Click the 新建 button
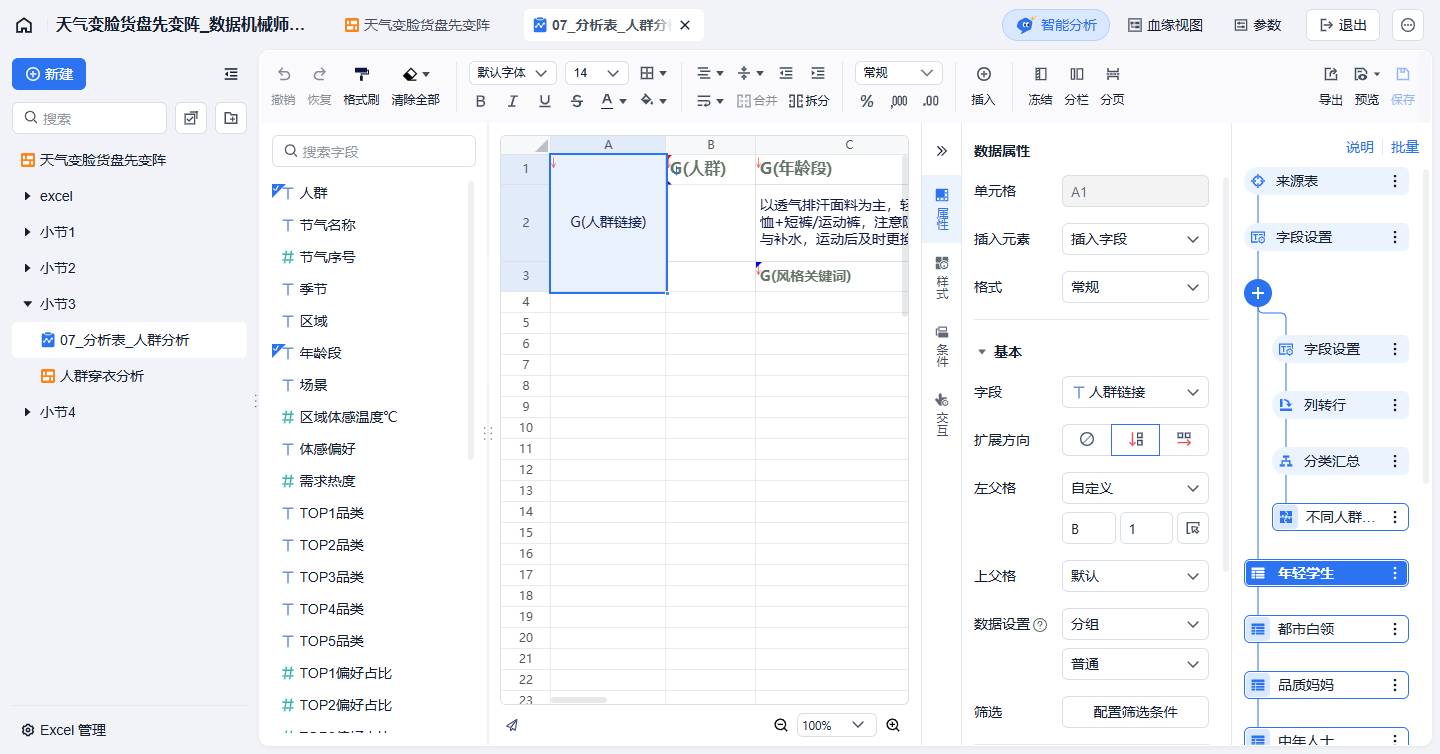 49,74
